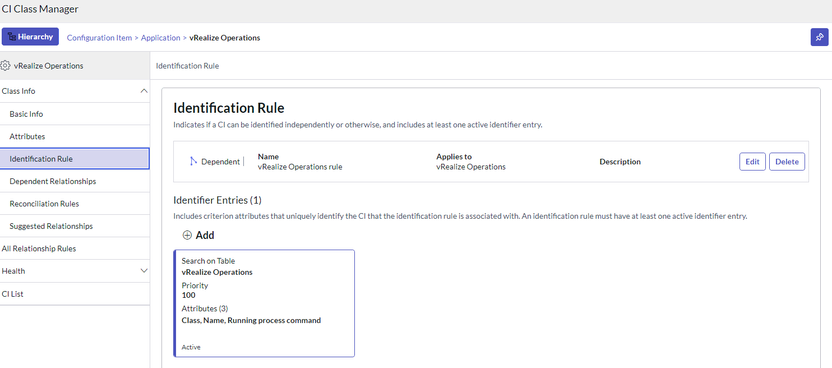Click the pin icon button at top right
The image size is (832, 368).
(x=819, y=37)
